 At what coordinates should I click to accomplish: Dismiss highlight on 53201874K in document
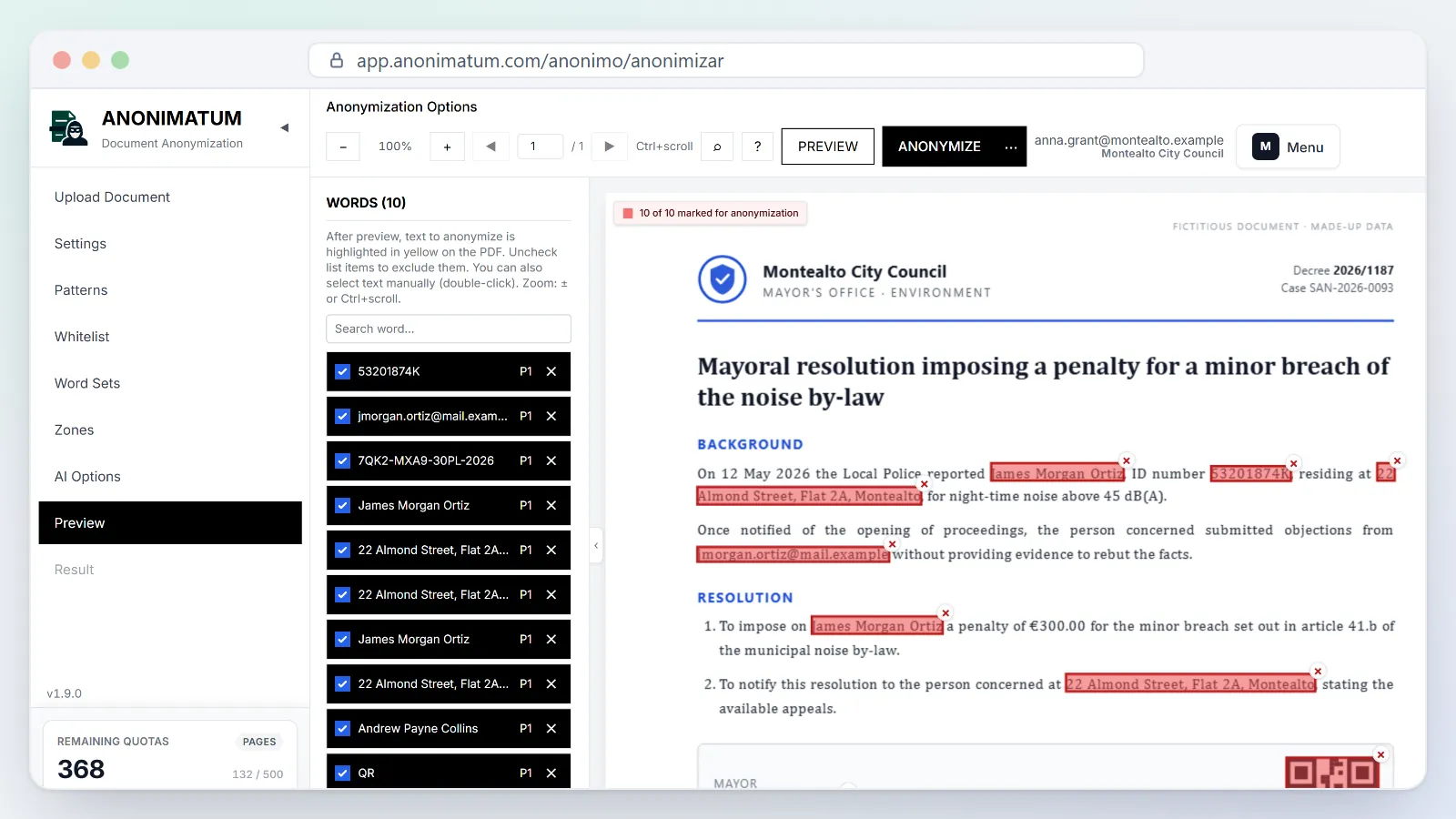click(1293, 463)
